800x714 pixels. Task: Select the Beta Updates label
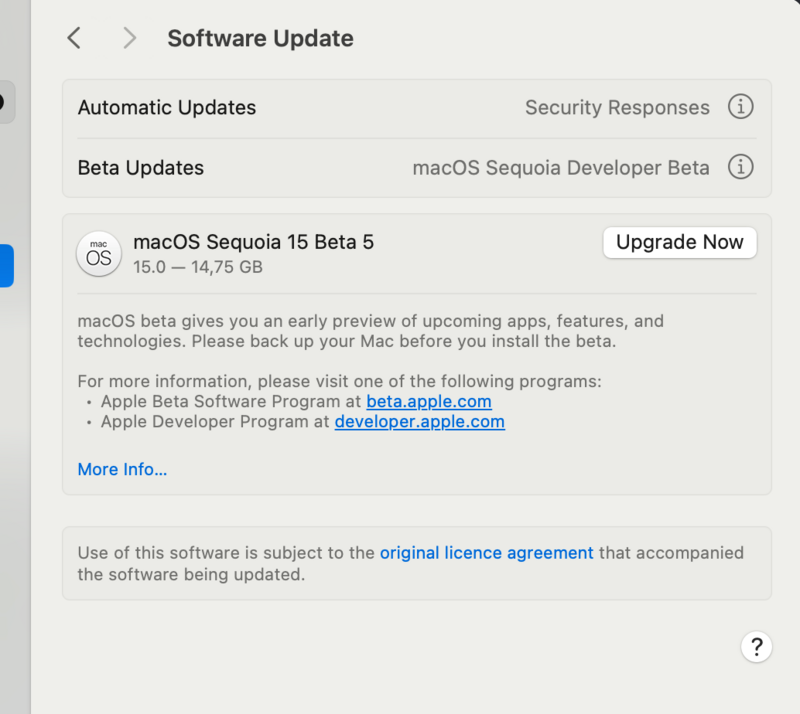click(x=141, y=168)
